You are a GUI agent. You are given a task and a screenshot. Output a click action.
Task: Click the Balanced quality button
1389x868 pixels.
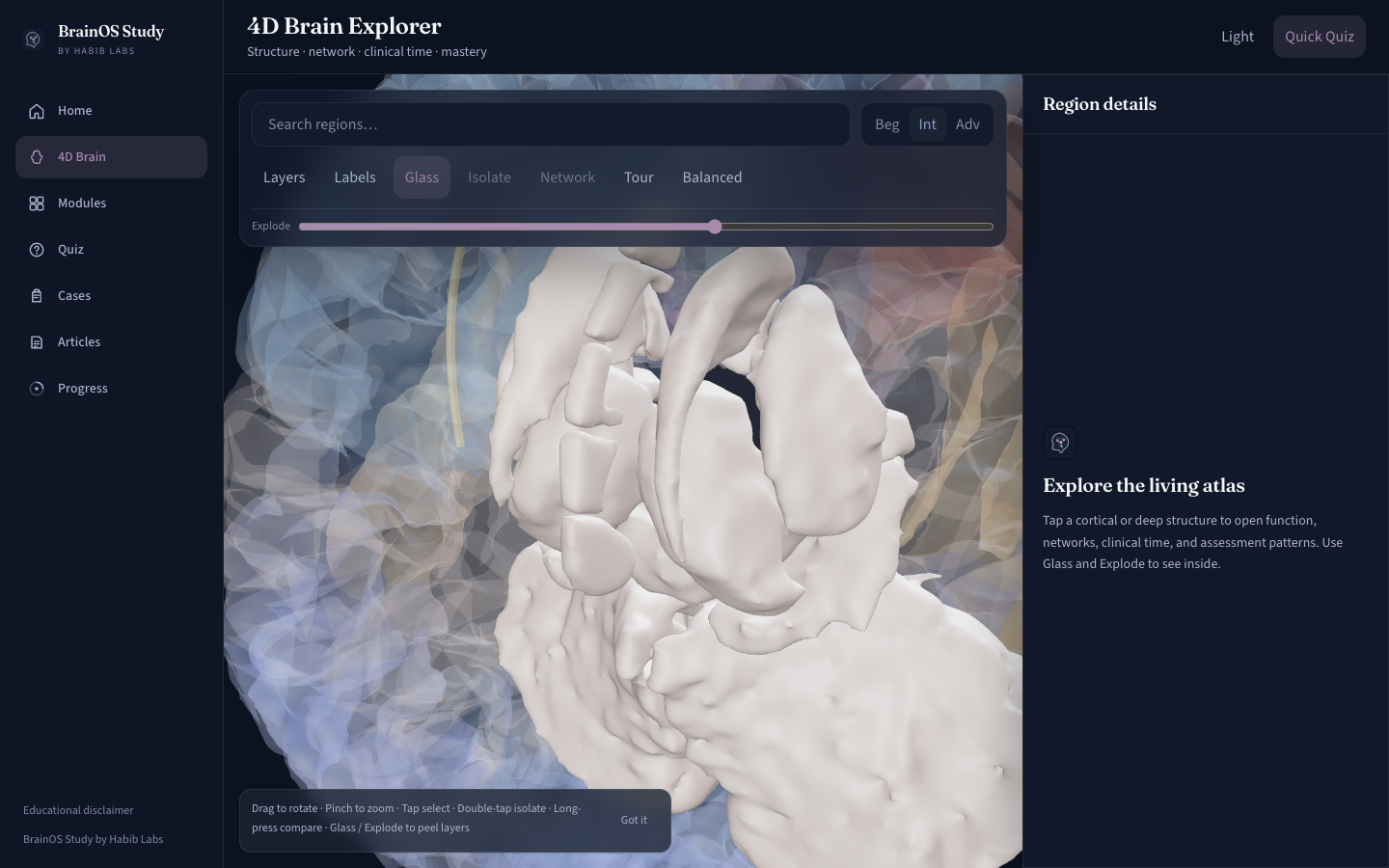click(x=713, y=177)
